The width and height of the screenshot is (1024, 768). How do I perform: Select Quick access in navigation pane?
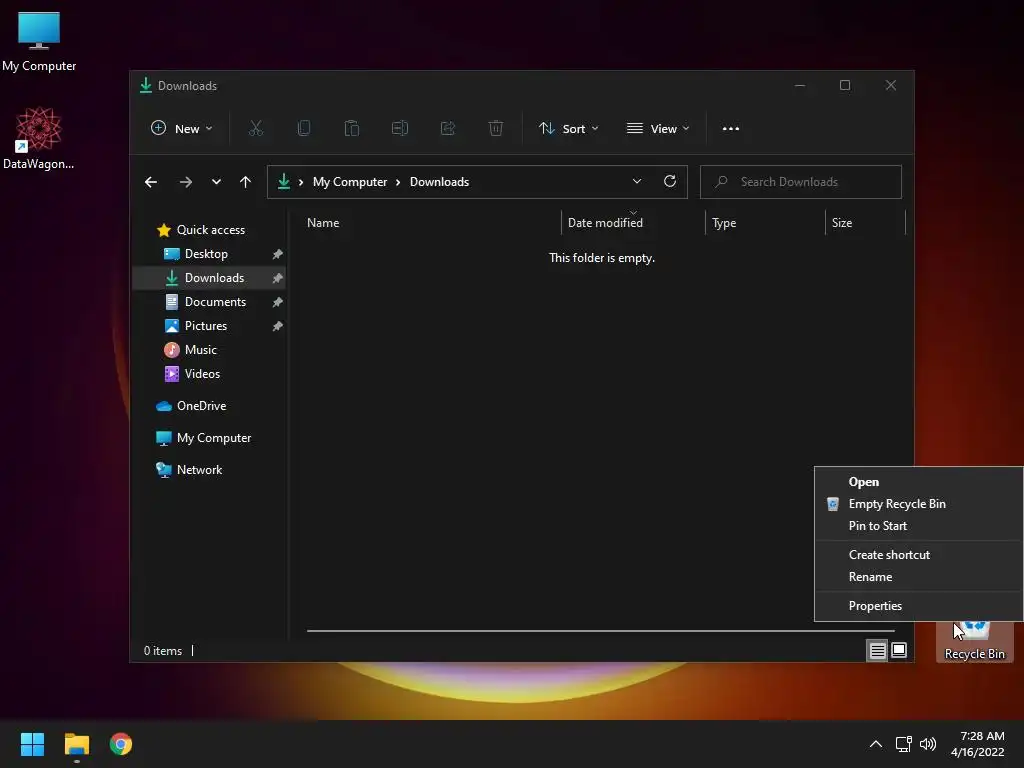click(x=210, y=230)
